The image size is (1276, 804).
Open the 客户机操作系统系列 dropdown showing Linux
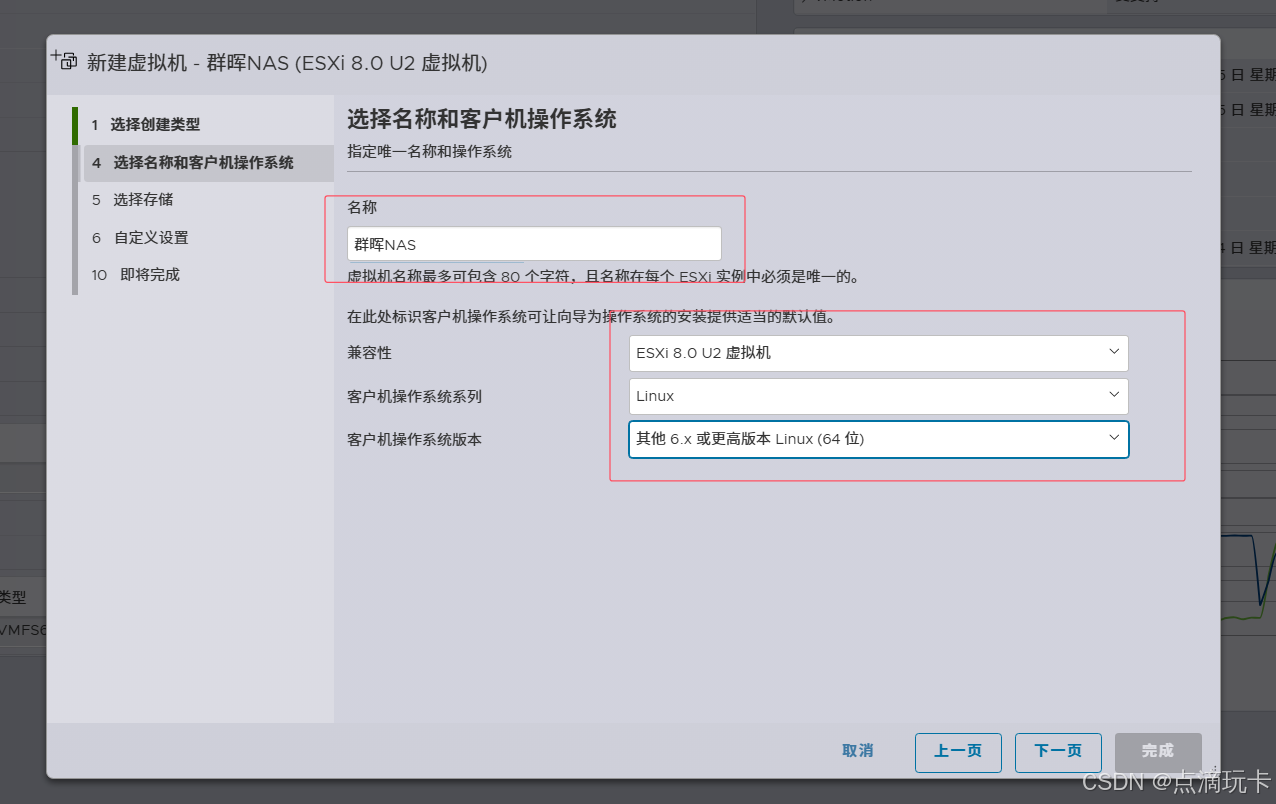pos(878,396)
